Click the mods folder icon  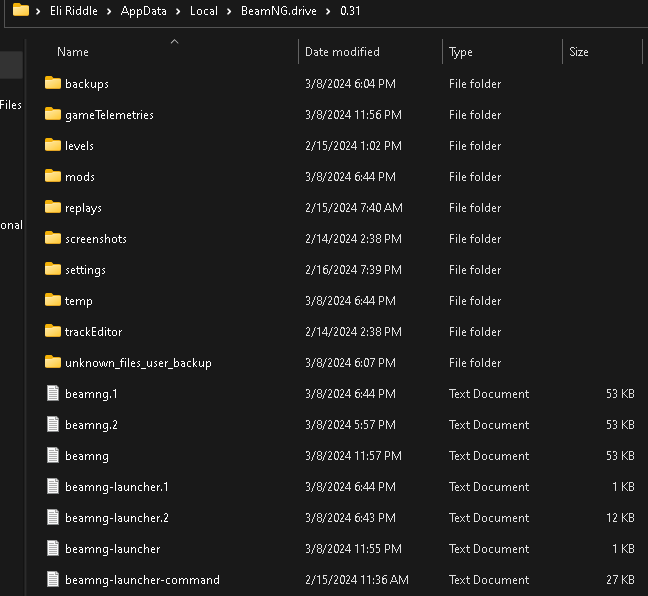click(x=53, y=177)
